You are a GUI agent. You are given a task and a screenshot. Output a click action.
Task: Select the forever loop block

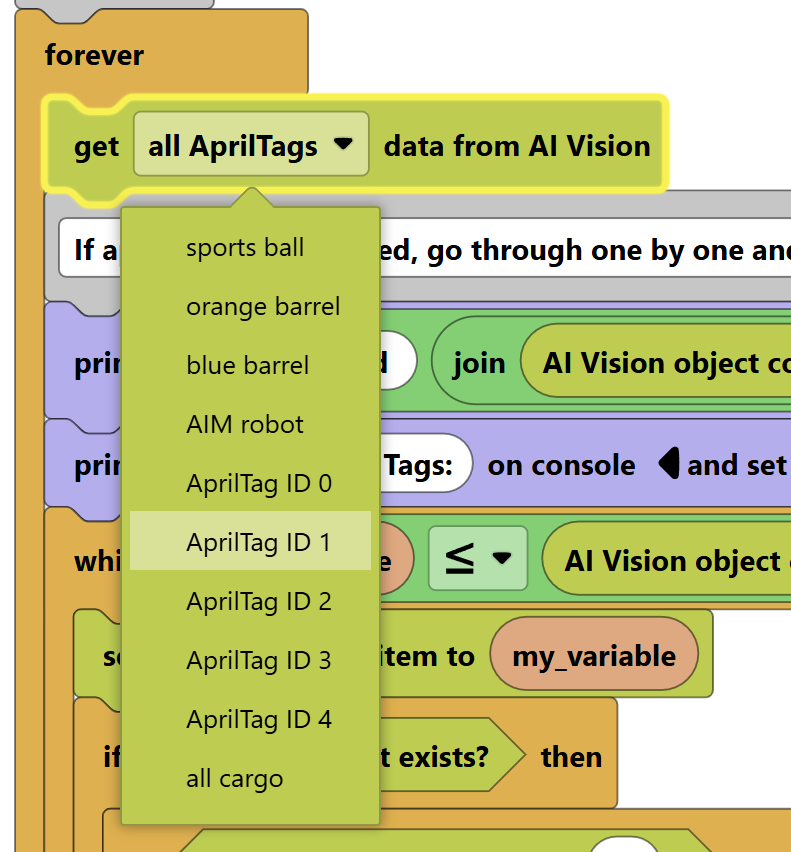(94, 55)
